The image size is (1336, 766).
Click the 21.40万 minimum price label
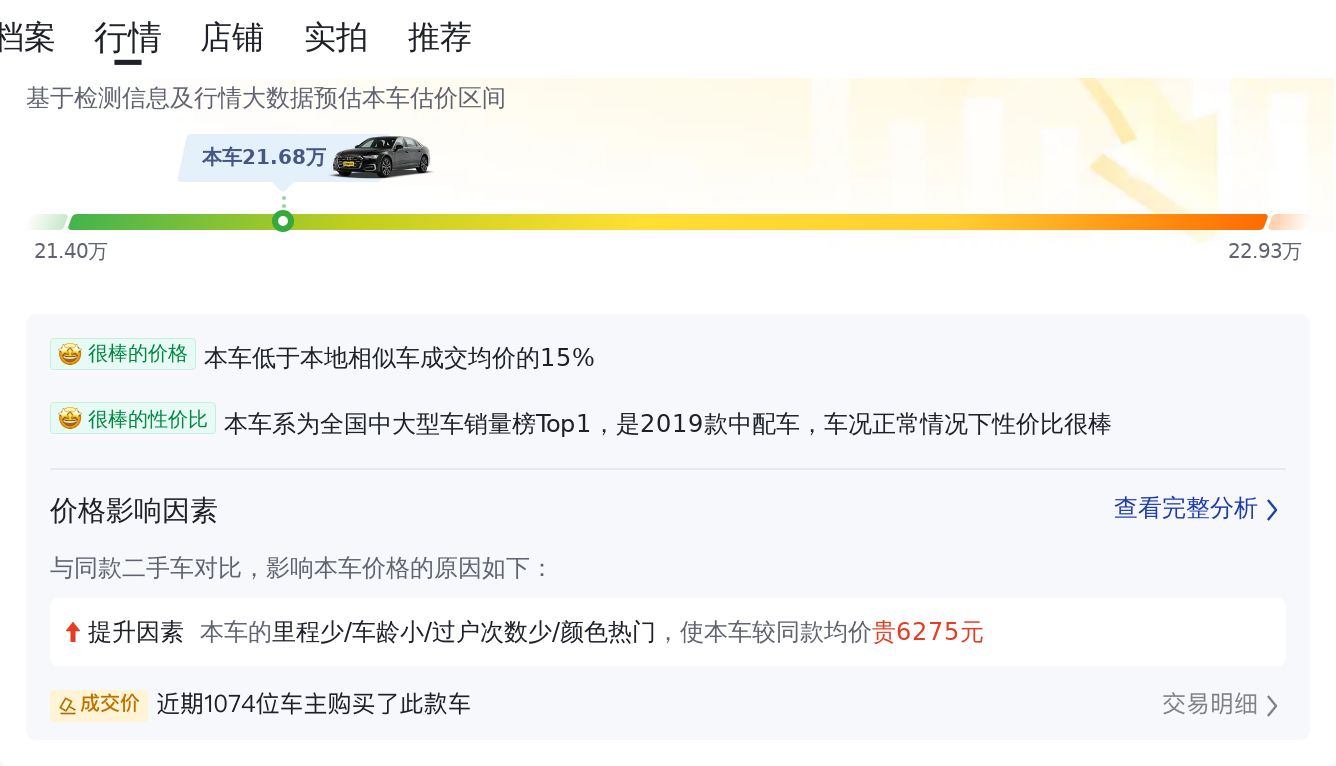tap(71, 251)
